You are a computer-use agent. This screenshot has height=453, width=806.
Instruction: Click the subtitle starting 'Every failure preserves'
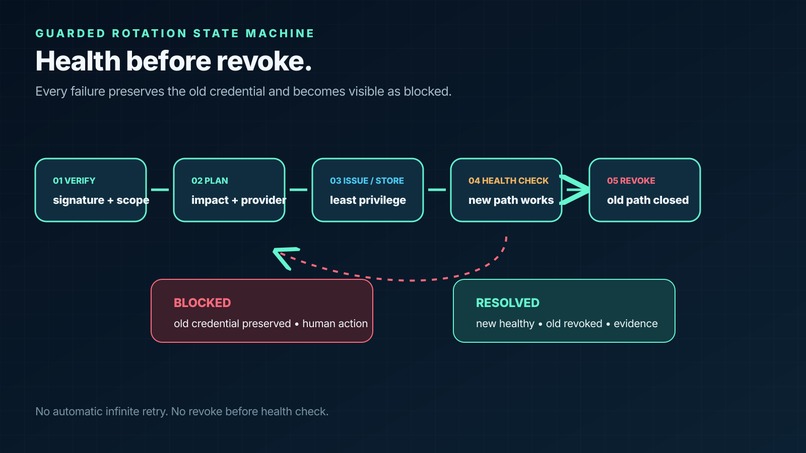(x=243, y=92)
